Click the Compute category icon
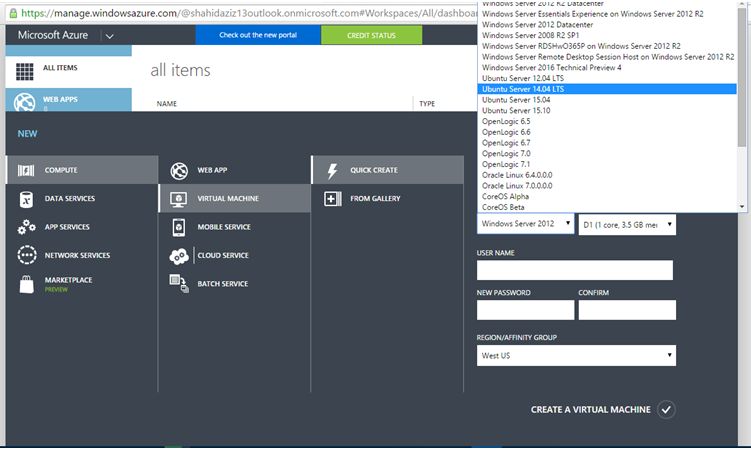This screenshot has height=450, width=751. (x=26, y=170)
